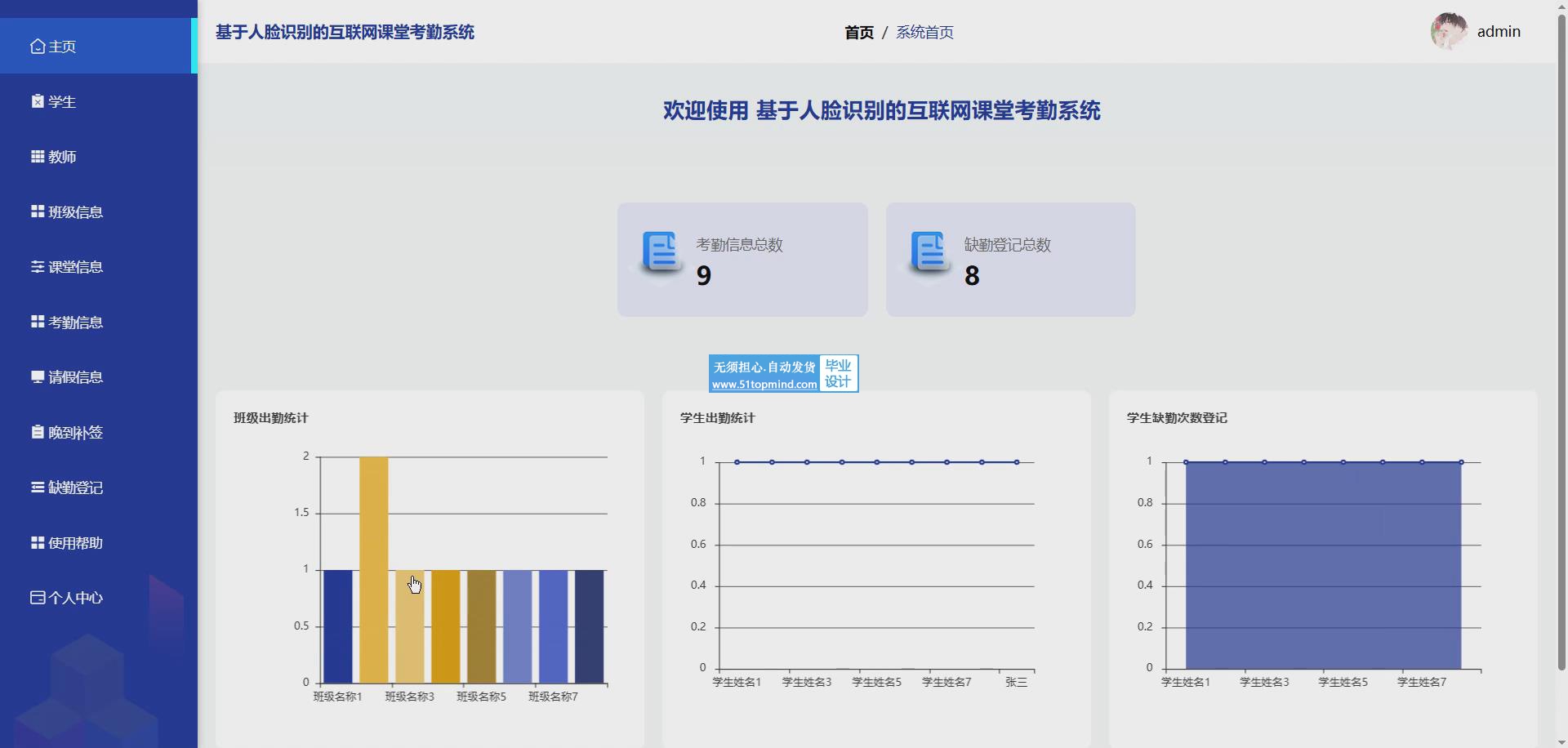
Task: Click the home icon beside 主页
Action: pos(38,47)
